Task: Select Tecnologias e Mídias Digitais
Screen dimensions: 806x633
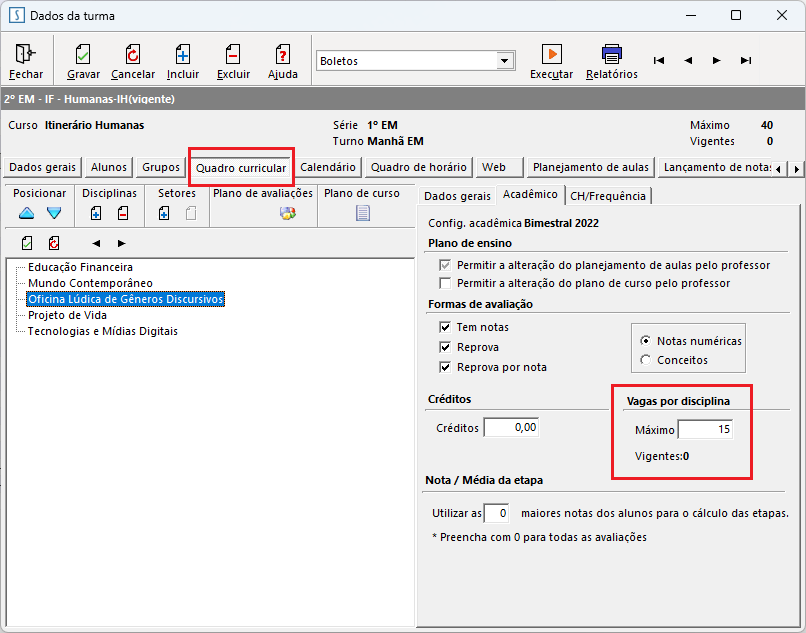Action: [x=103, y=331]
